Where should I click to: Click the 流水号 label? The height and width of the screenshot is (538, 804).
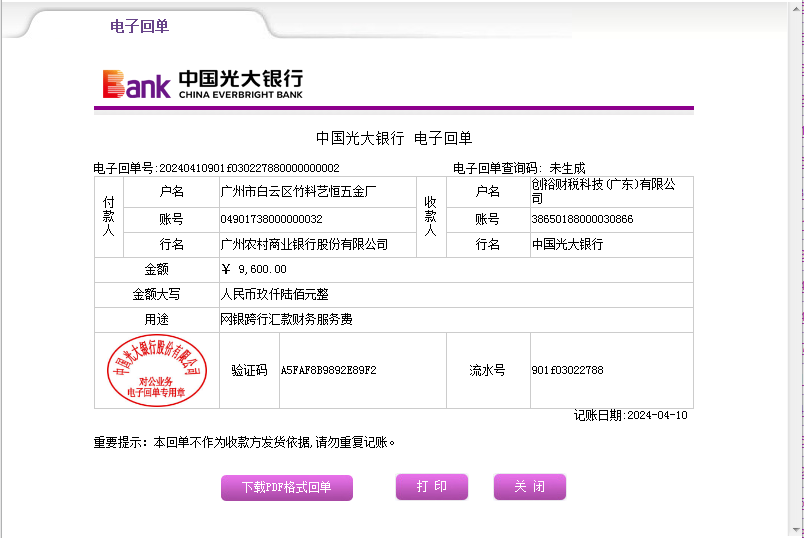[487, 370]
